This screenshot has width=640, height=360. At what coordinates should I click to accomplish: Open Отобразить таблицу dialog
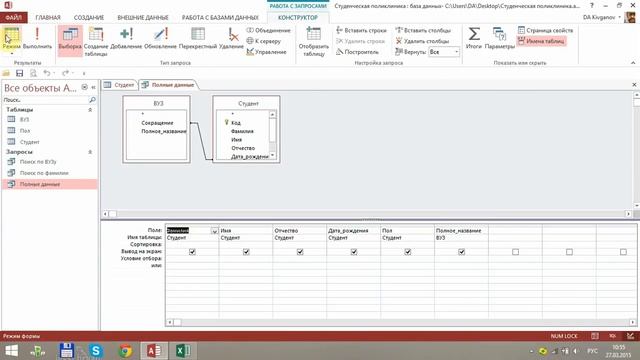[x=313, y=41]
